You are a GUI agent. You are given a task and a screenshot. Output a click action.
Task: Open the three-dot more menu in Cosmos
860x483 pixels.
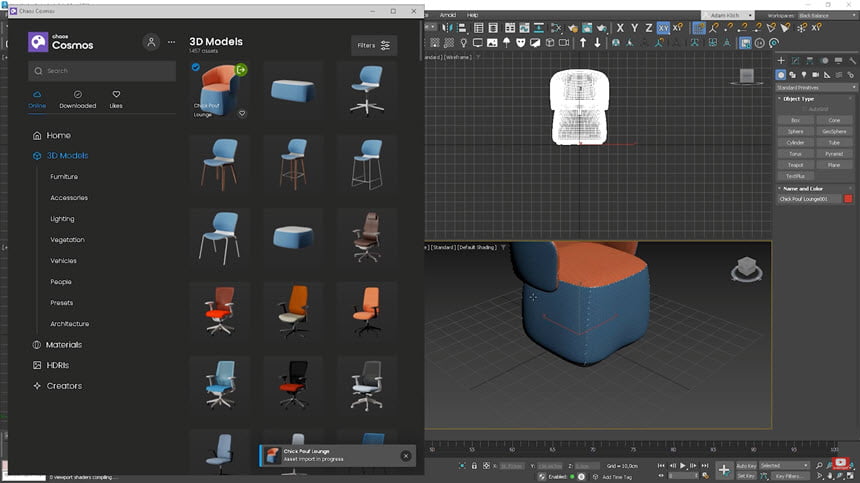172,42
